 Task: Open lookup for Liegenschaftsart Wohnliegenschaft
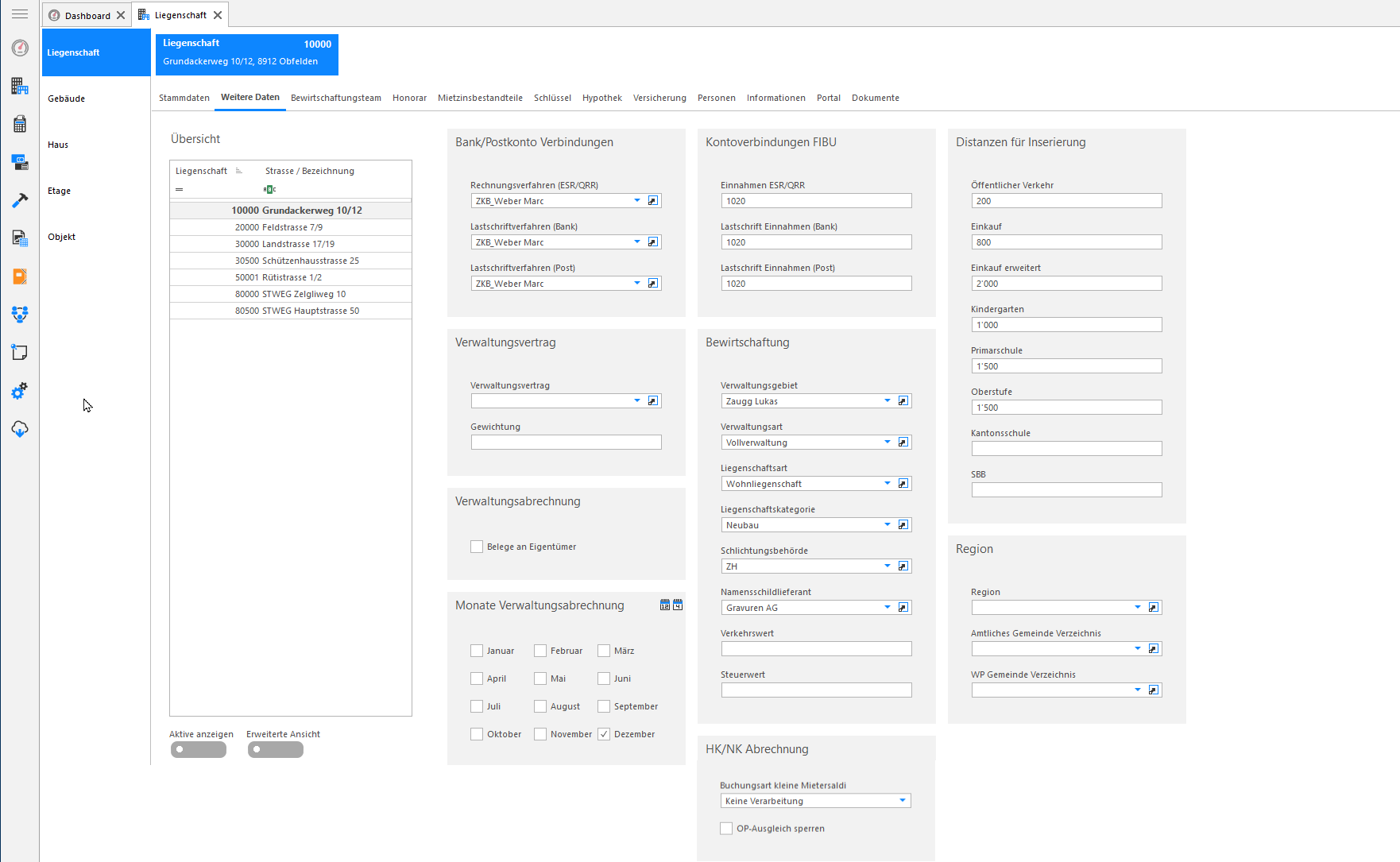[903, 484]
